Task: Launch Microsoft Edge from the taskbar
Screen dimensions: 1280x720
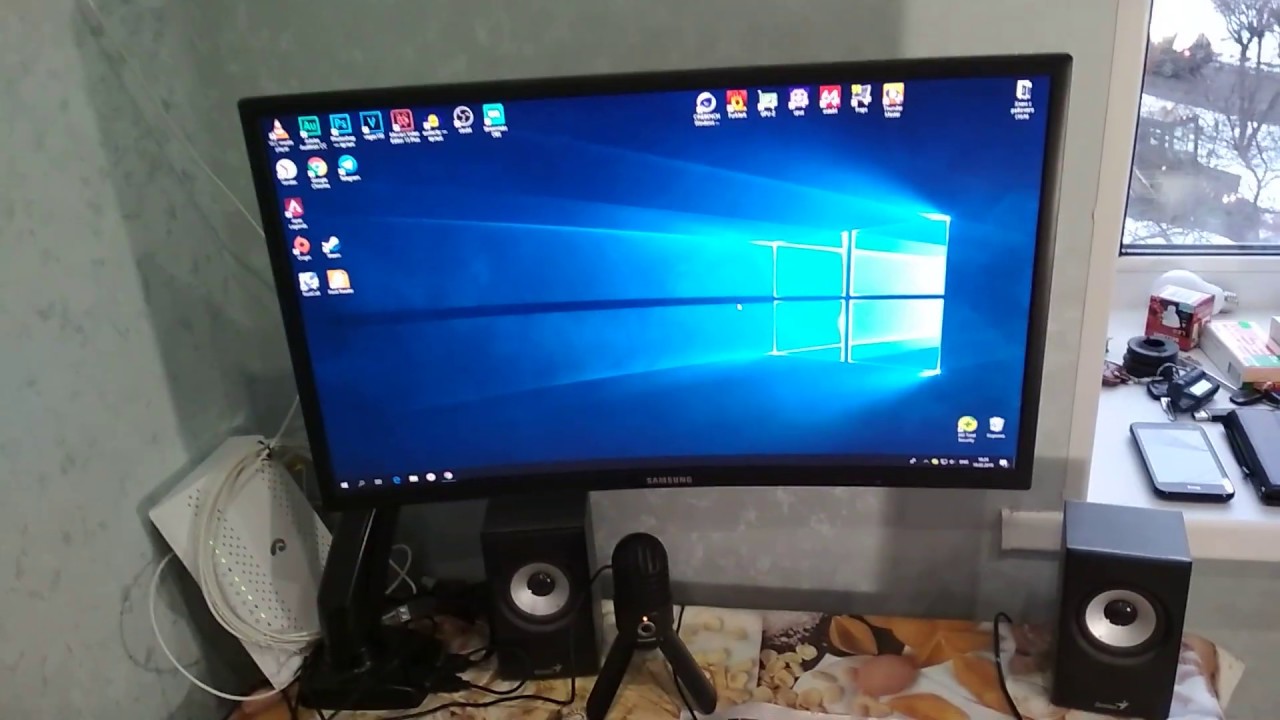Action: pyautogui.click(x=397, y=480)
